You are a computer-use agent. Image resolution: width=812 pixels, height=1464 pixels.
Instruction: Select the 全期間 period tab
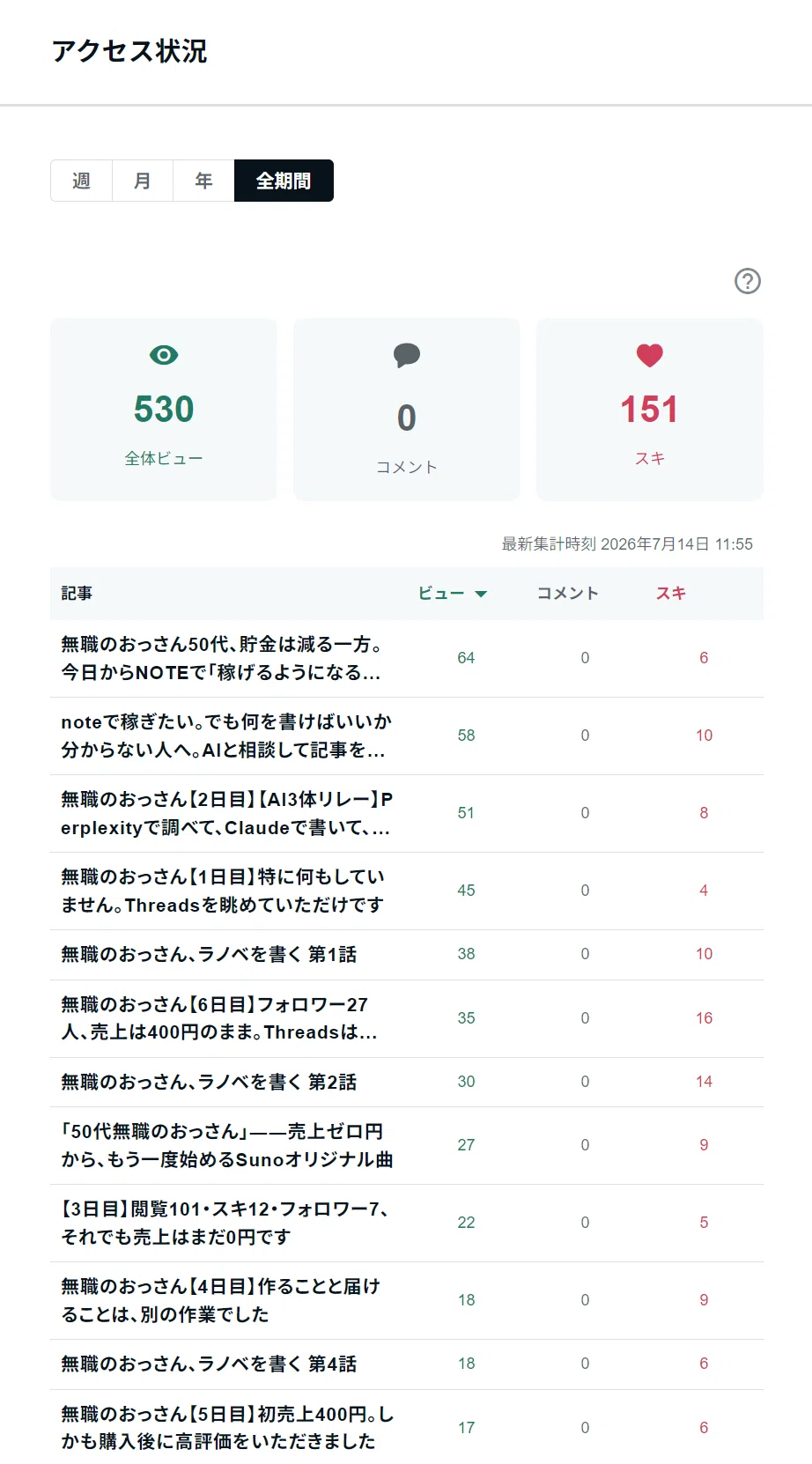pyautogui.click(x=284, y=181)
